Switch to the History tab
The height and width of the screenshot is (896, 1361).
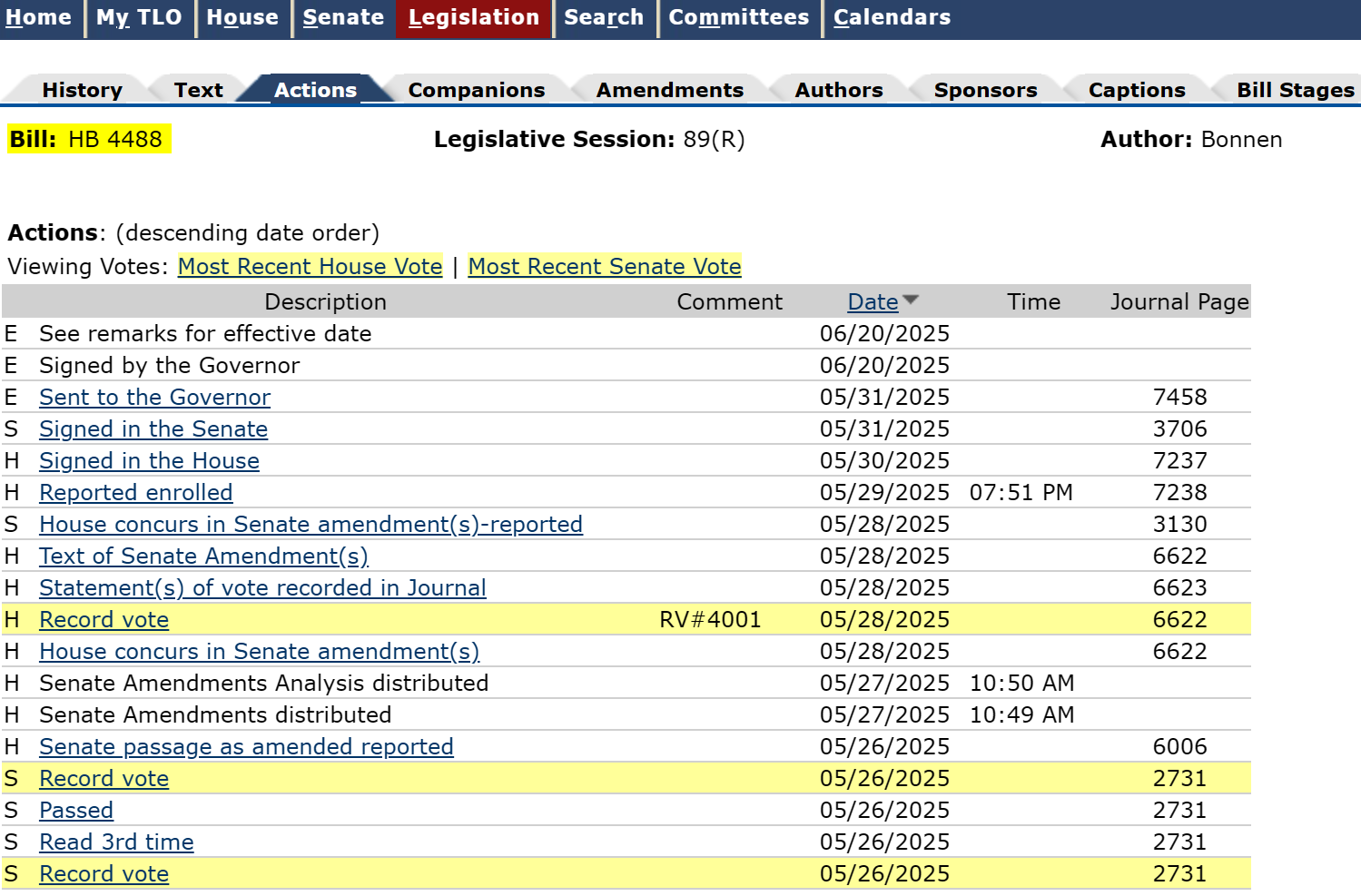(82, 90)
